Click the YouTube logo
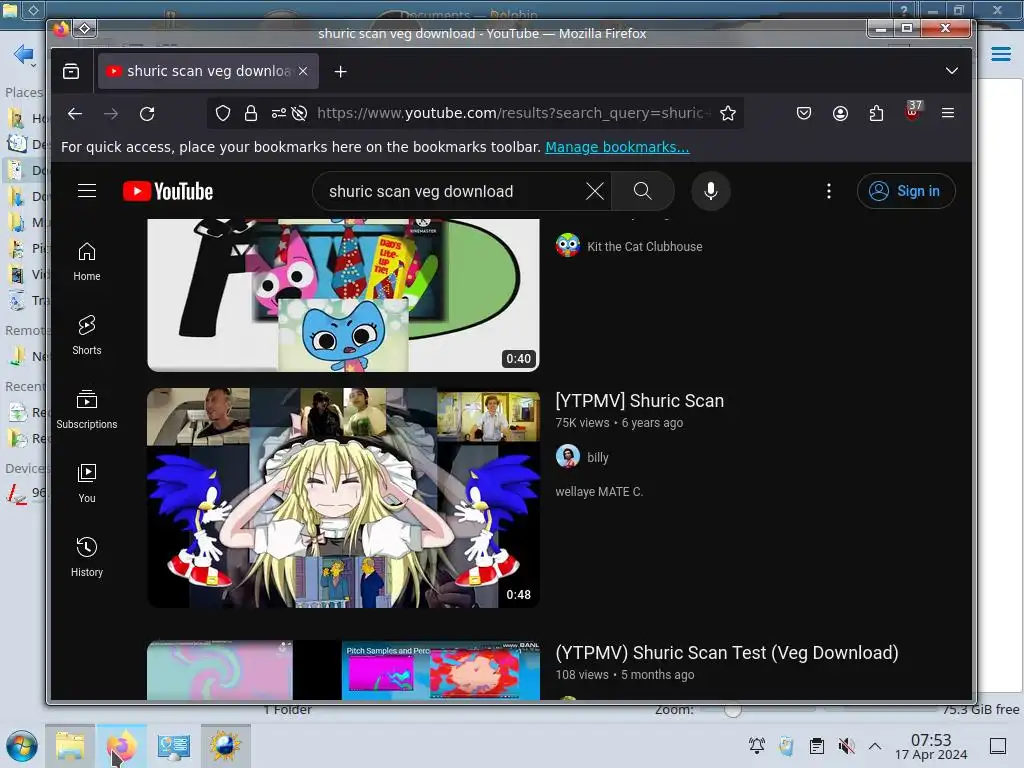This screenshot has height=768, width=1024. [168, 191]
